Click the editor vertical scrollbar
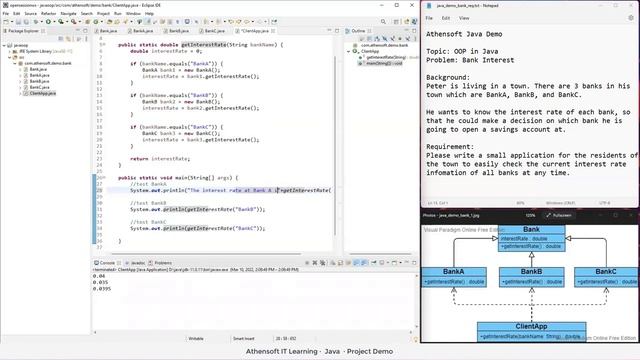The image size is (640, 360). pyautogui.click(x=335, y=145)
